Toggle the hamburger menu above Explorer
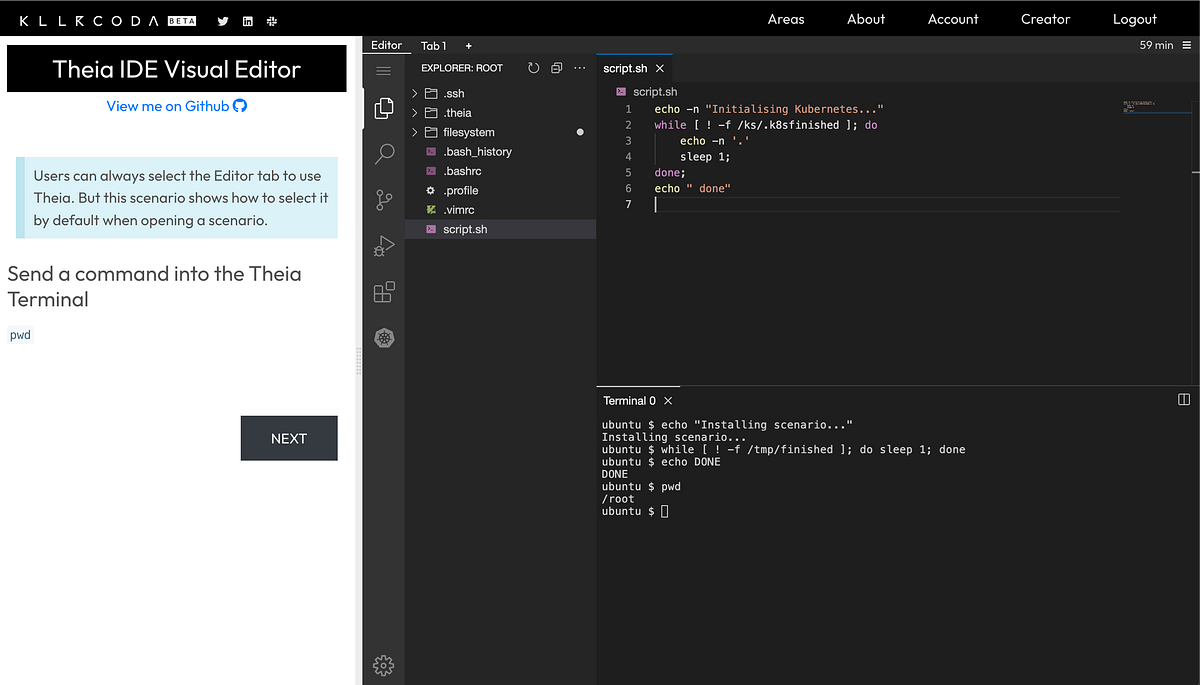The width and height of the screenshot is (1200, 685). click(383, 69)
